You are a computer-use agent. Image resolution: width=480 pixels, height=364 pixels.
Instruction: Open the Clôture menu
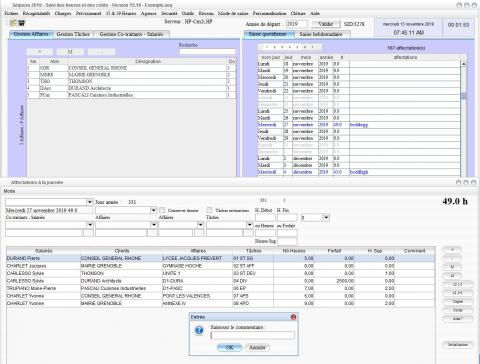click(x=298, y=13)
